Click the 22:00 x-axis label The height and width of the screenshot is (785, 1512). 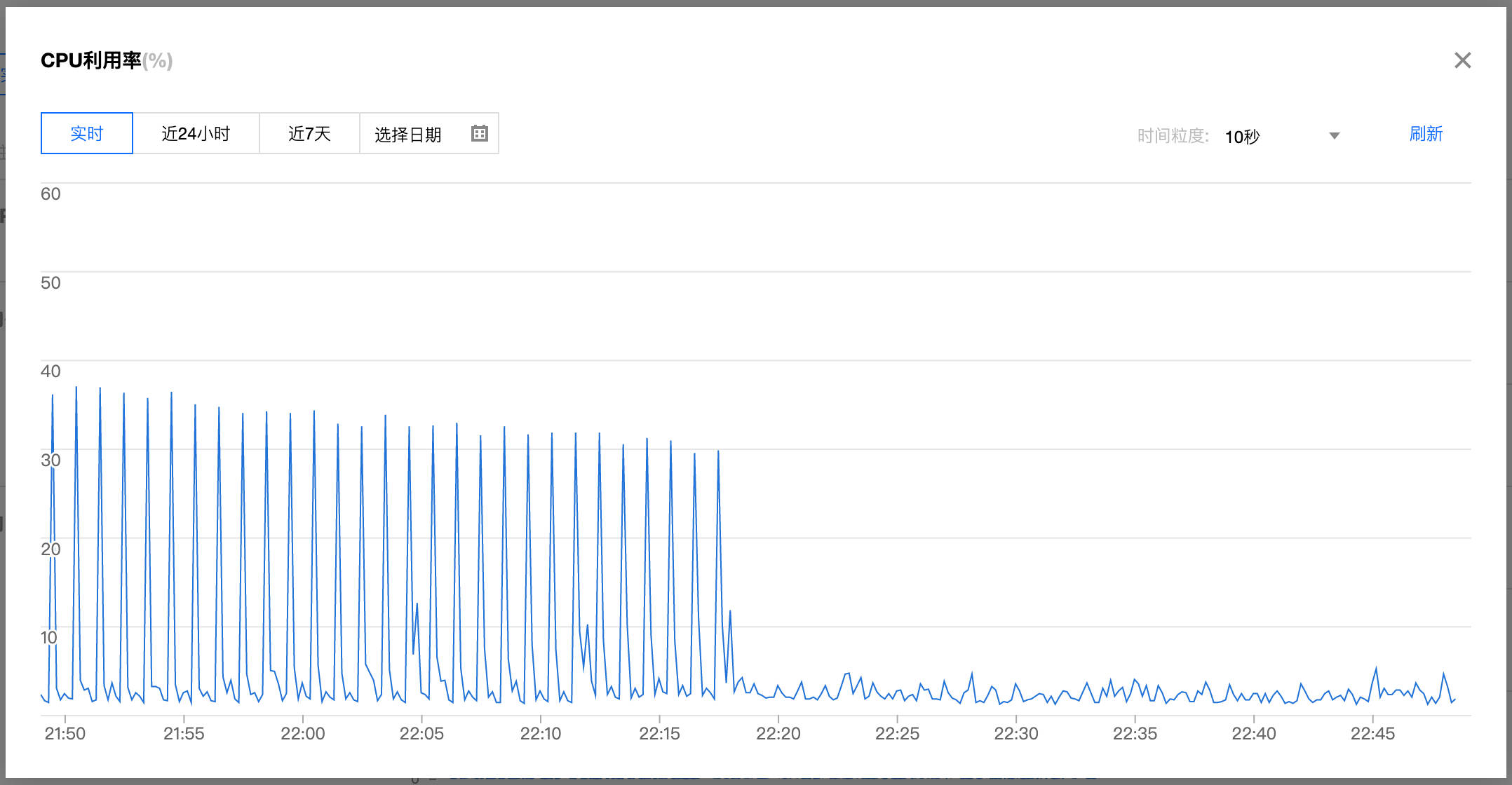[x=303, y=733]
